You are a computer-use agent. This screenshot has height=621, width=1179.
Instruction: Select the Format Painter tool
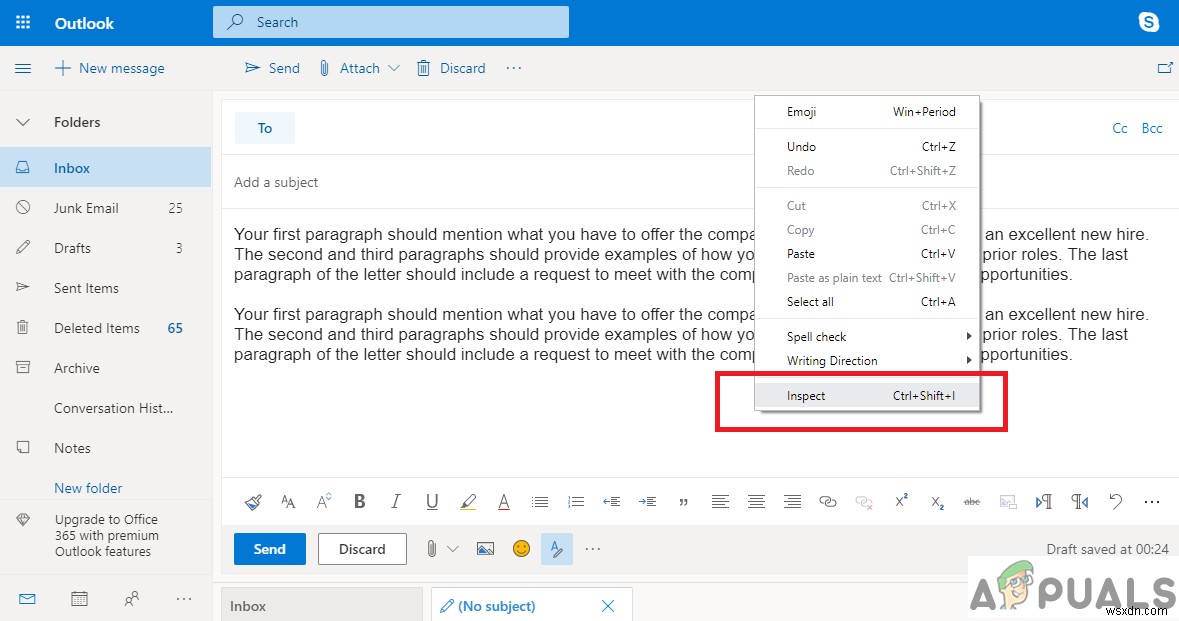(x=253, y=501)
